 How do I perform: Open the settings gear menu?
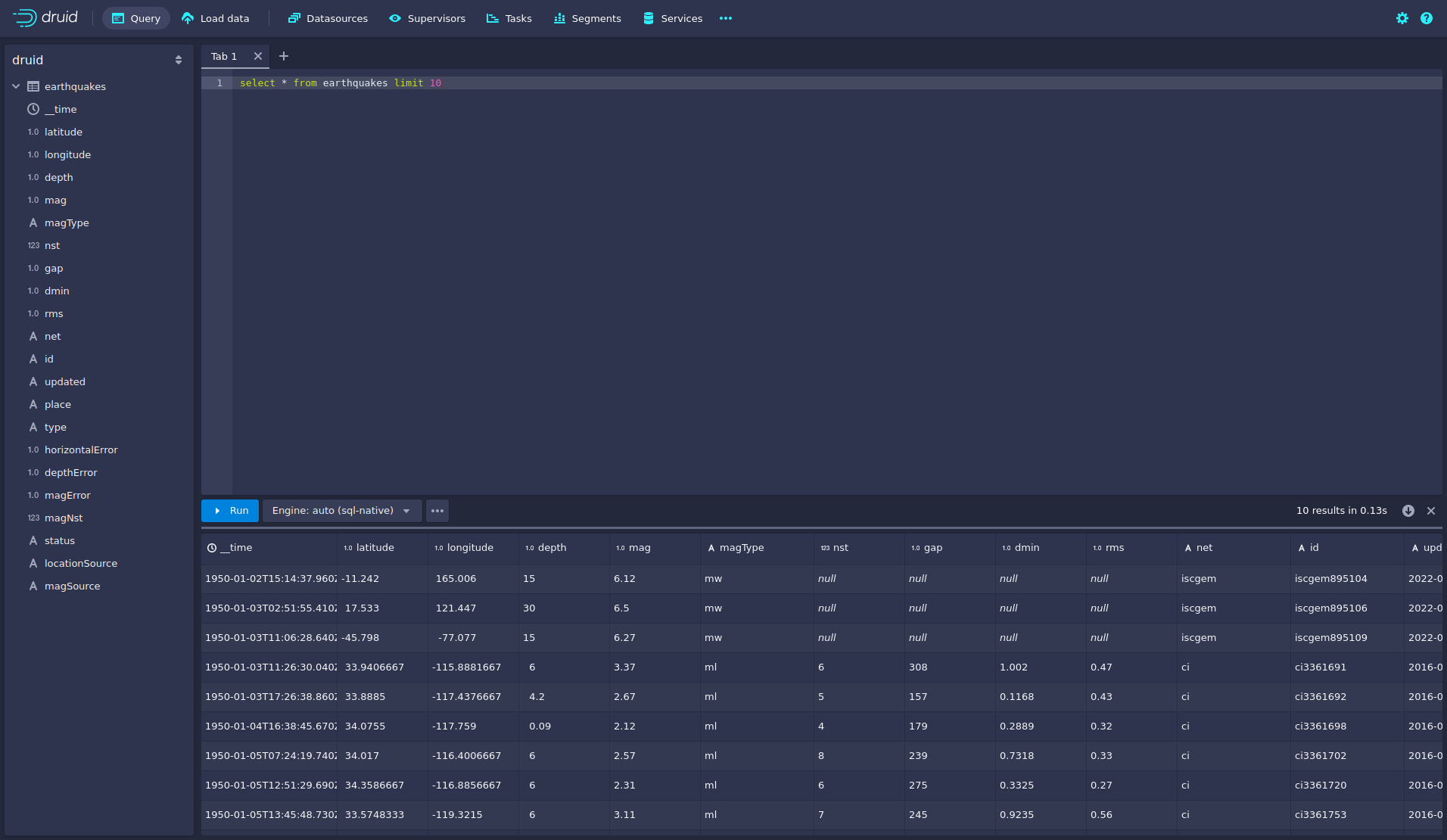pos(1402,18)
